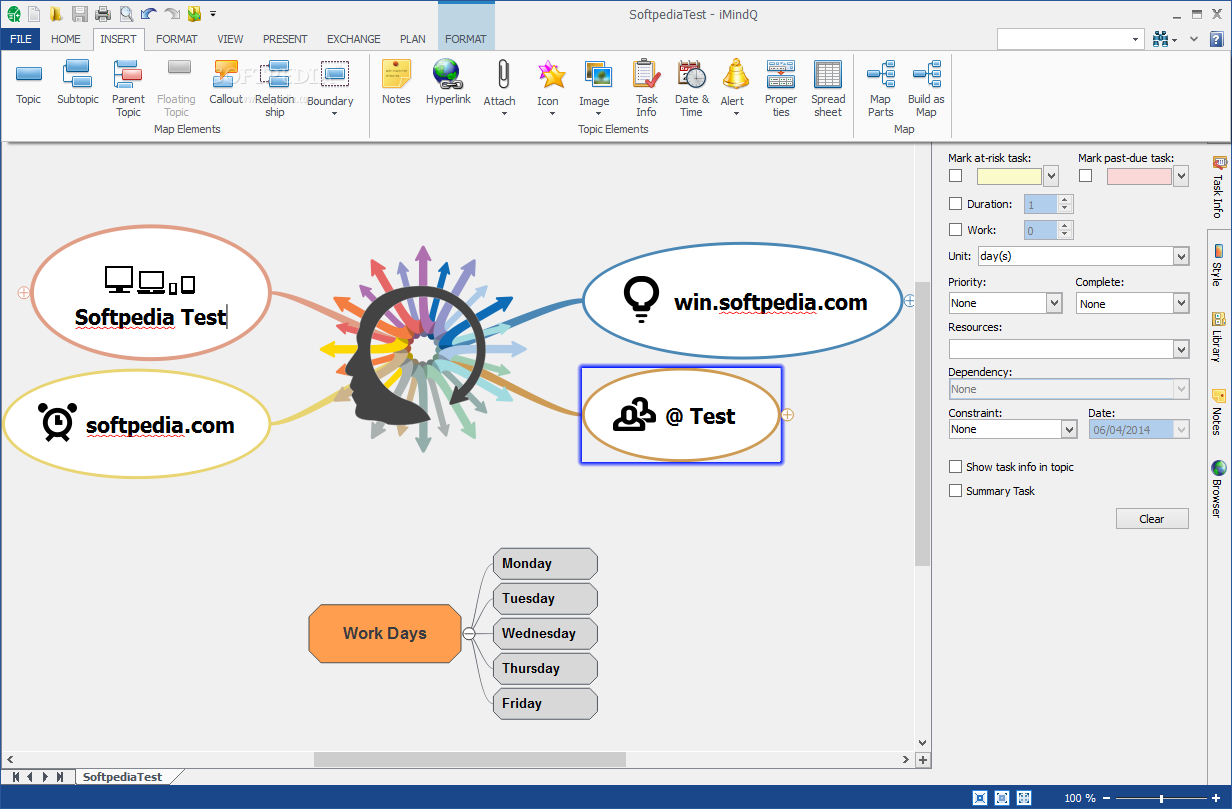This screenshot has width=1232, height=809.
Task: Open the FILE menu
Action: tap(21, 39)
